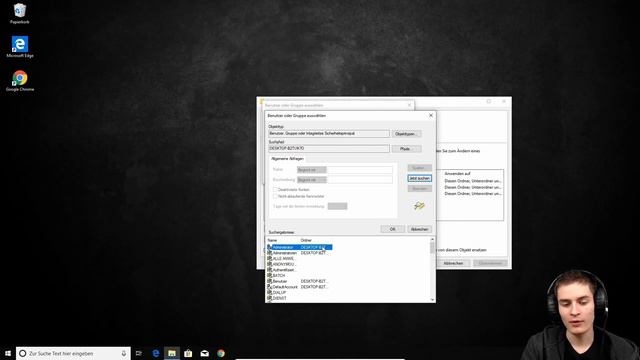Viewport: 640px width, 360px height.
Task: Select the Administrator row in search results
Action: click(x=299, y=247)
